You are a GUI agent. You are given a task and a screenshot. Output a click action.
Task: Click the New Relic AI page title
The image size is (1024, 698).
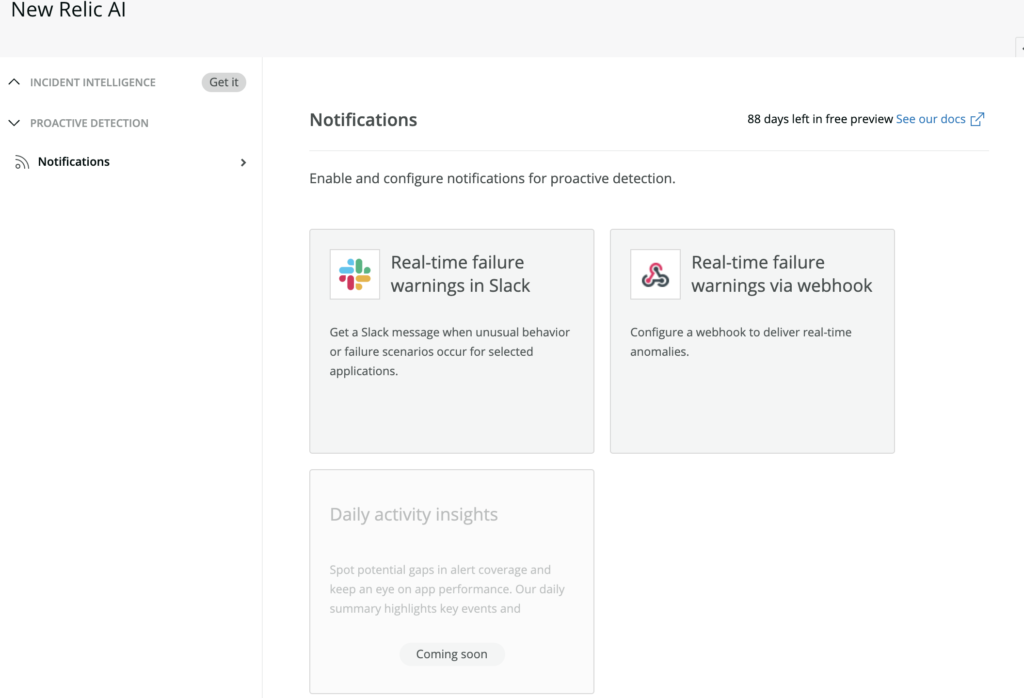(x=69, y=10)
